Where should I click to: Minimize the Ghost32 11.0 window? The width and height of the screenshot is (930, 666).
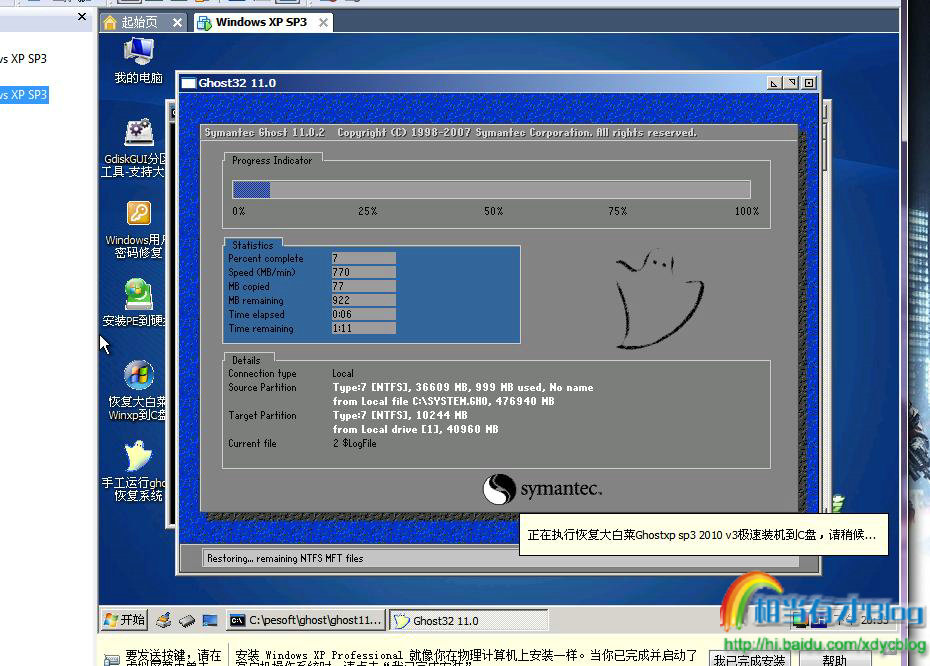coord(773,83)
